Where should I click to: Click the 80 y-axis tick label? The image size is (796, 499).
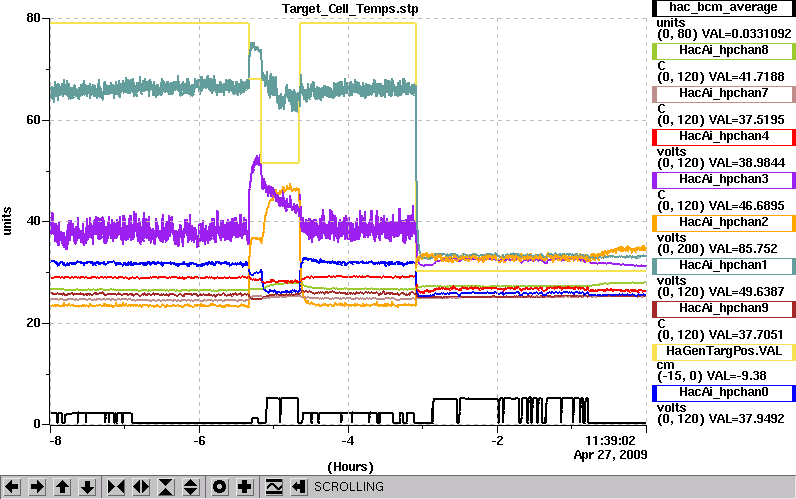tap(33, 18)
